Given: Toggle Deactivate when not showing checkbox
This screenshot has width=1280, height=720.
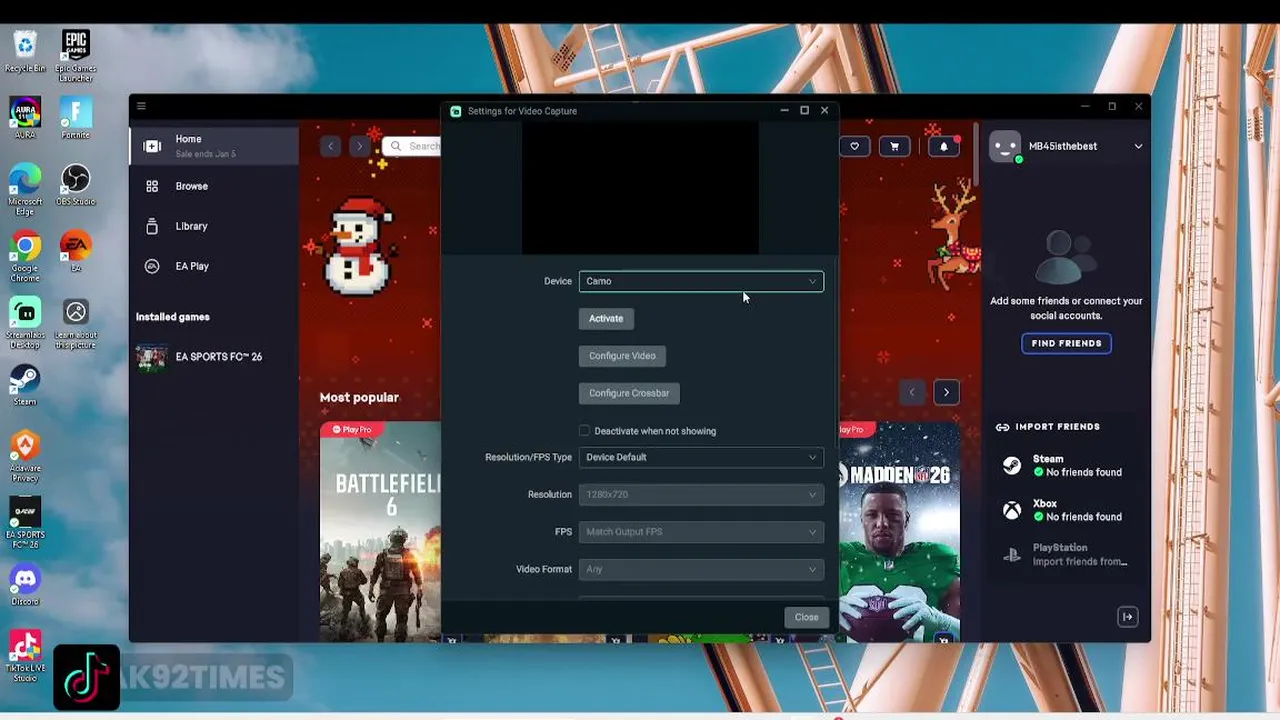Looking at the screenshot, I should click(x=584, y=431).
